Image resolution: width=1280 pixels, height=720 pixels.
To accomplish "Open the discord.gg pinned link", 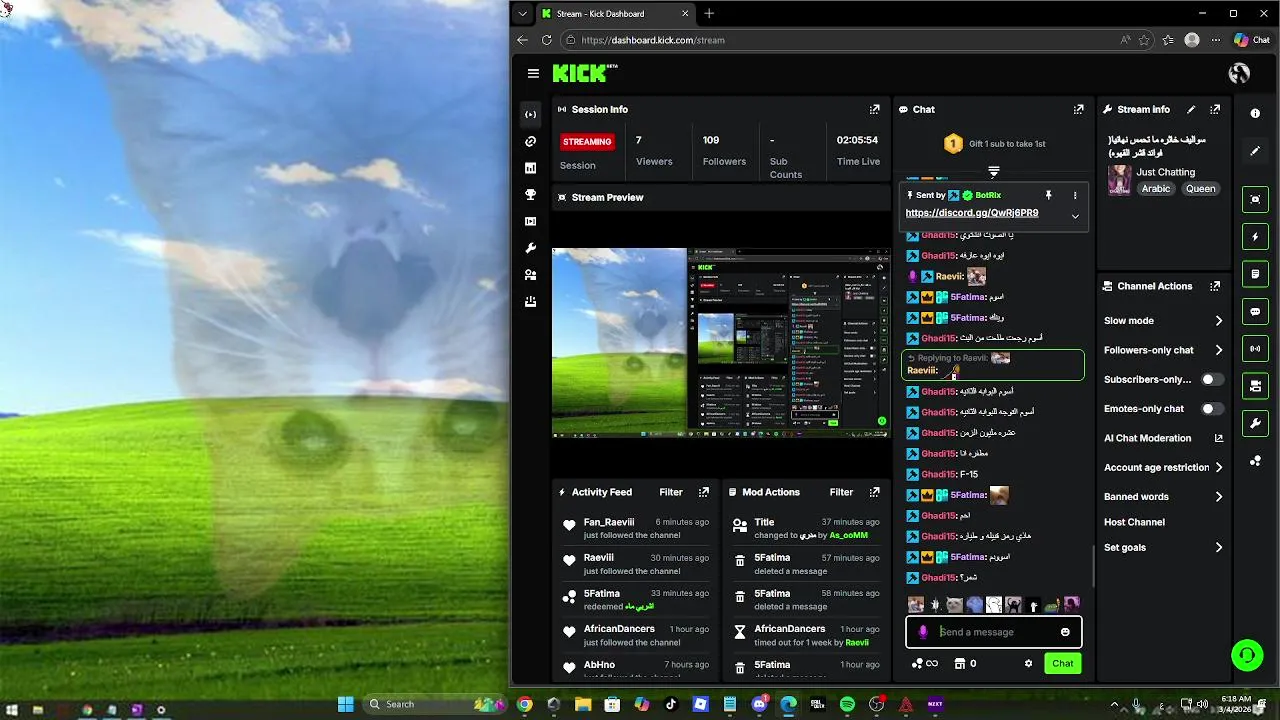I will click(971, 213).
